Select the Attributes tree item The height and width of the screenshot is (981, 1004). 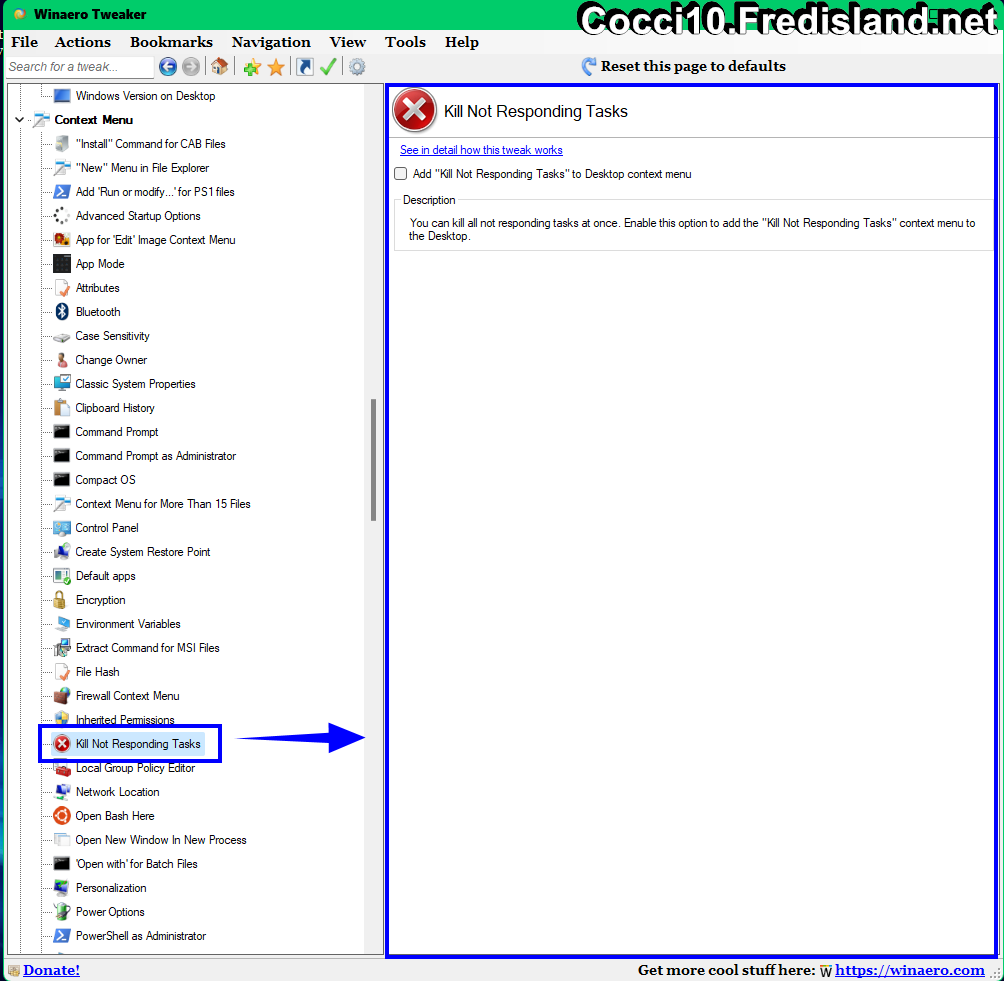[97, 288]
